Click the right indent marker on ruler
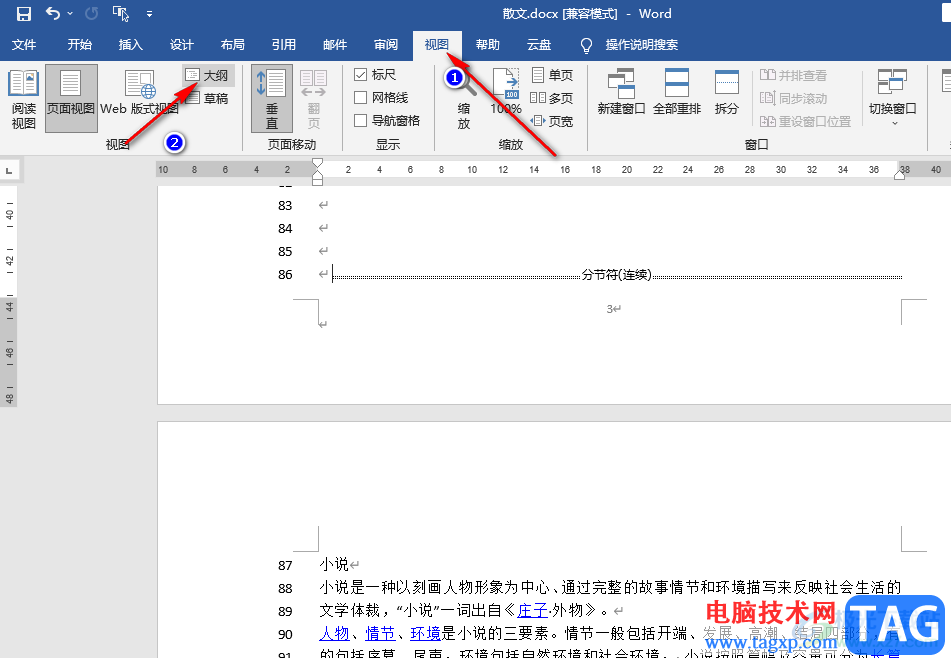 [x=900, y=175]
